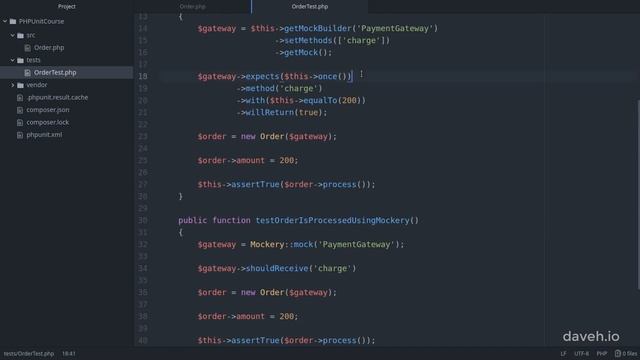Switch to the Order.php editor tab
The width and height of the screenshot is (640, 360).
193,7
